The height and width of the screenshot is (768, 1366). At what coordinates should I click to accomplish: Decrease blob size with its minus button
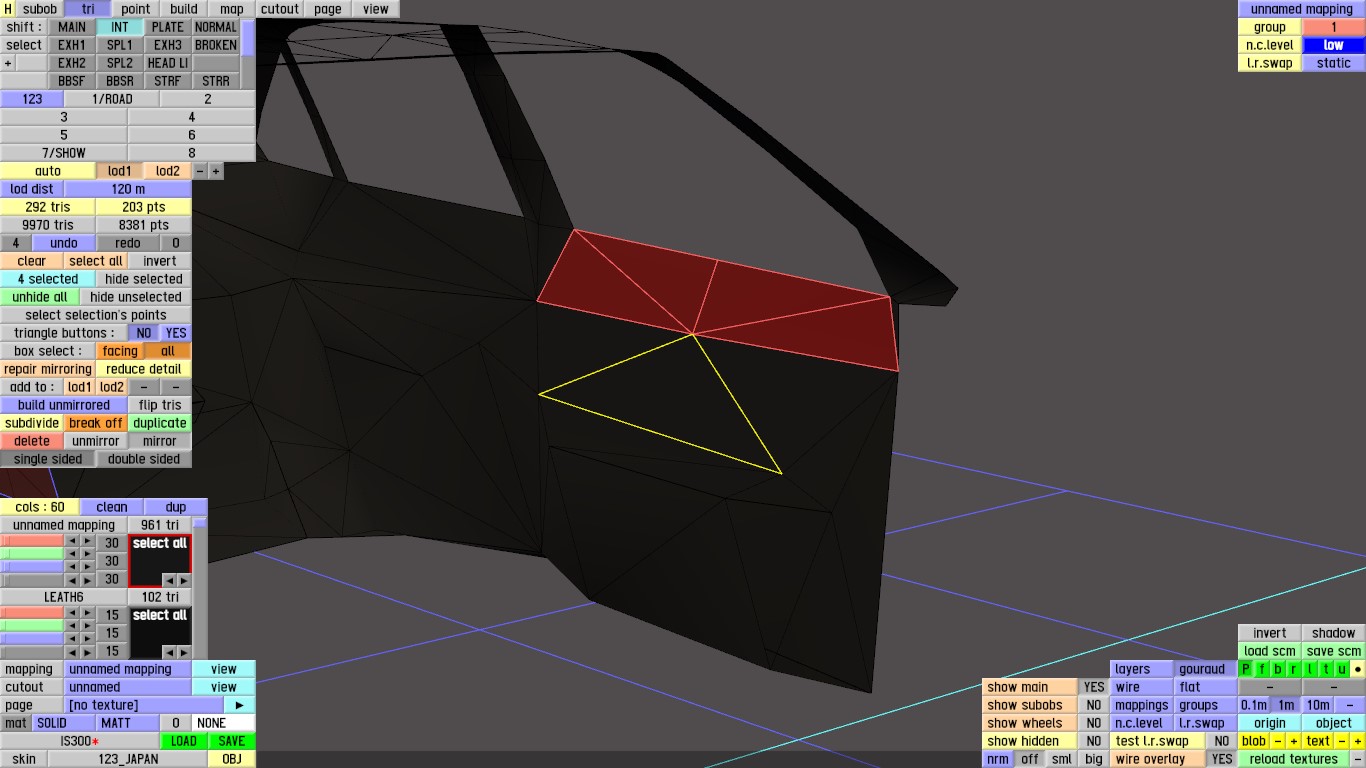pos(1278,741)
